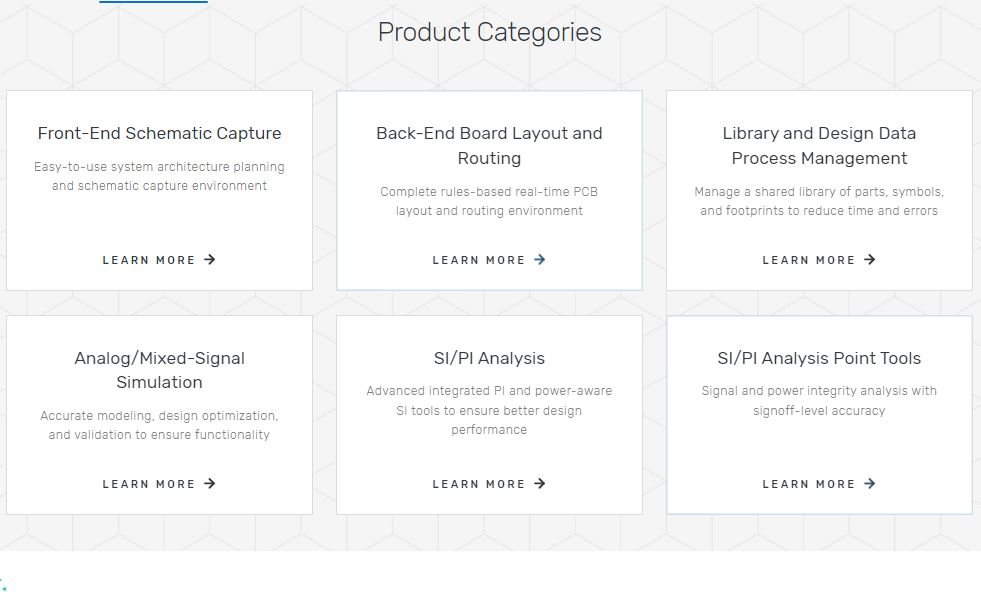Screen dimensions: 981x592
Task: Click the arrow icon on SI/PI Analysis Point Tools card
Action: pos(868,484)
